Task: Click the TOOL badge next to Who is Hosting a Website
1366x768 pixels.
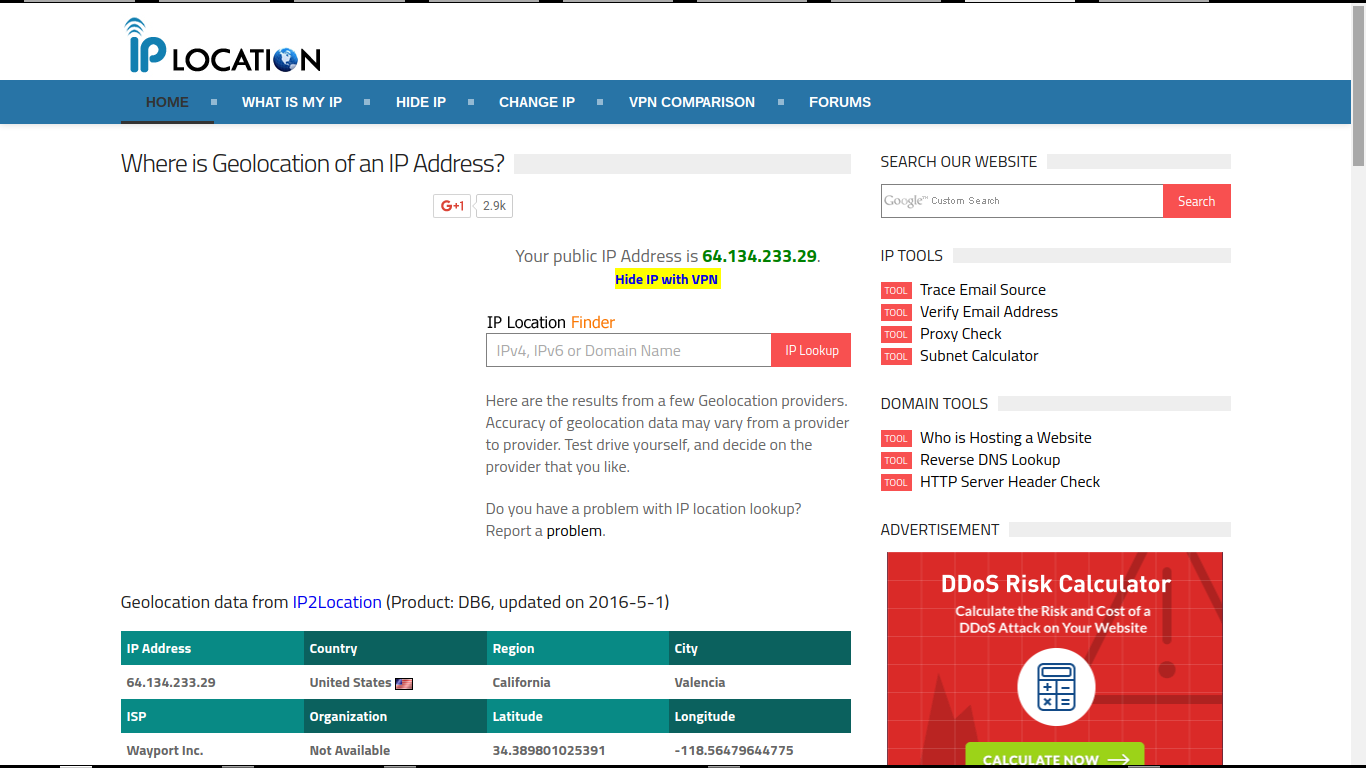Action: point(896,439)
